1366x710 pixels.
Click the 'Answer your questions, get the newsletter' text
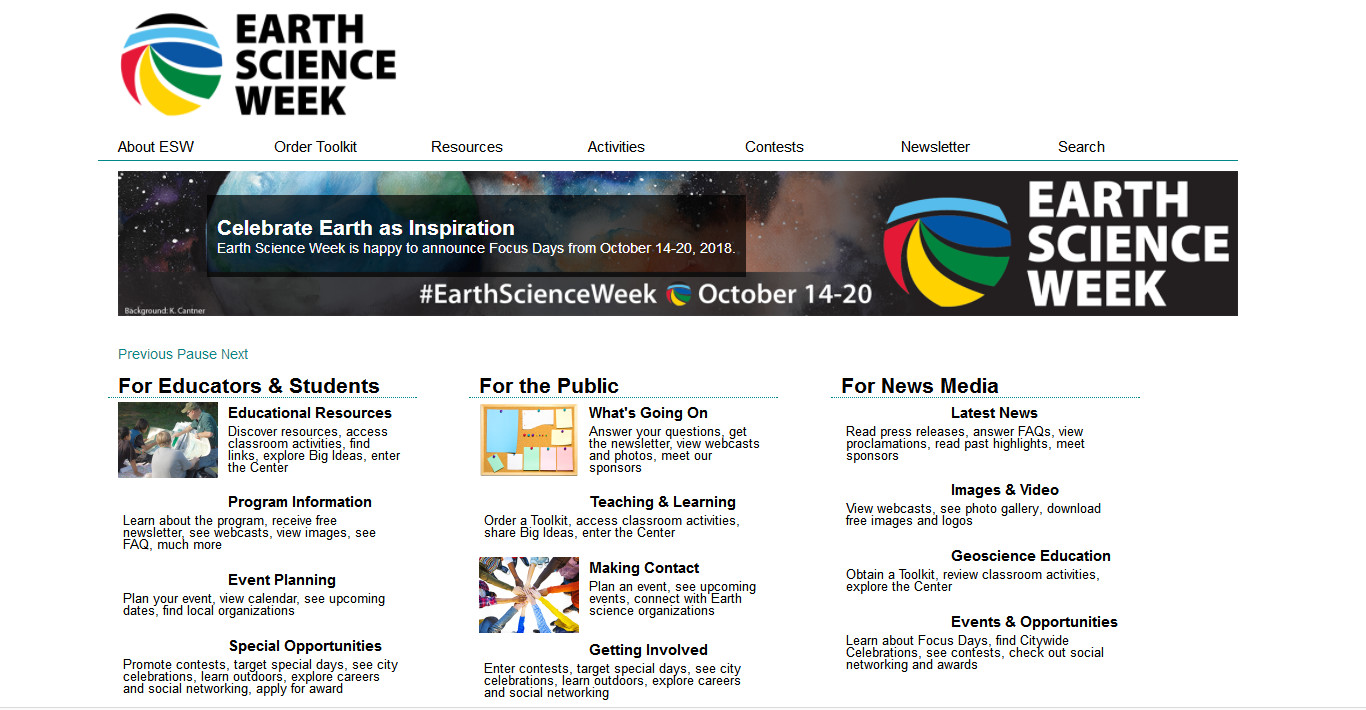click(x=674, y=450)
